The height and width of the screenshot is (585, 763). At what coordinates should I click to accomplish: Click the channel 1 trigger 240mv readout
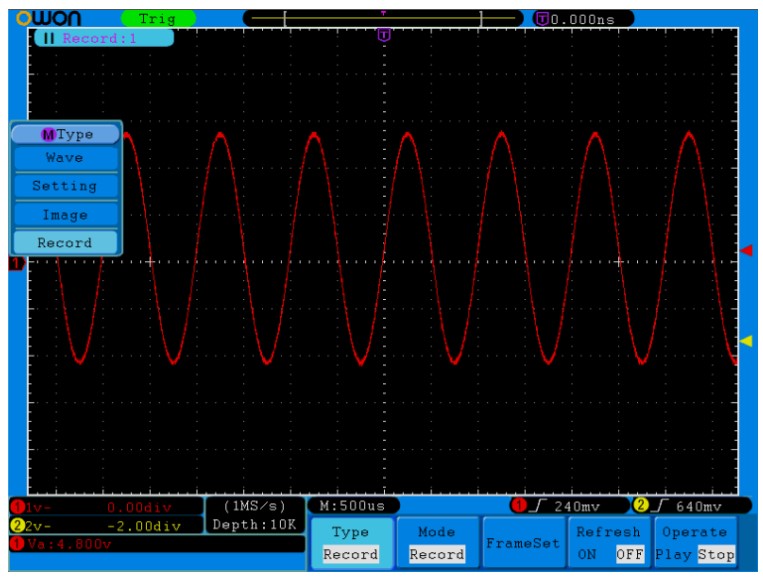[x=577, y=507]
